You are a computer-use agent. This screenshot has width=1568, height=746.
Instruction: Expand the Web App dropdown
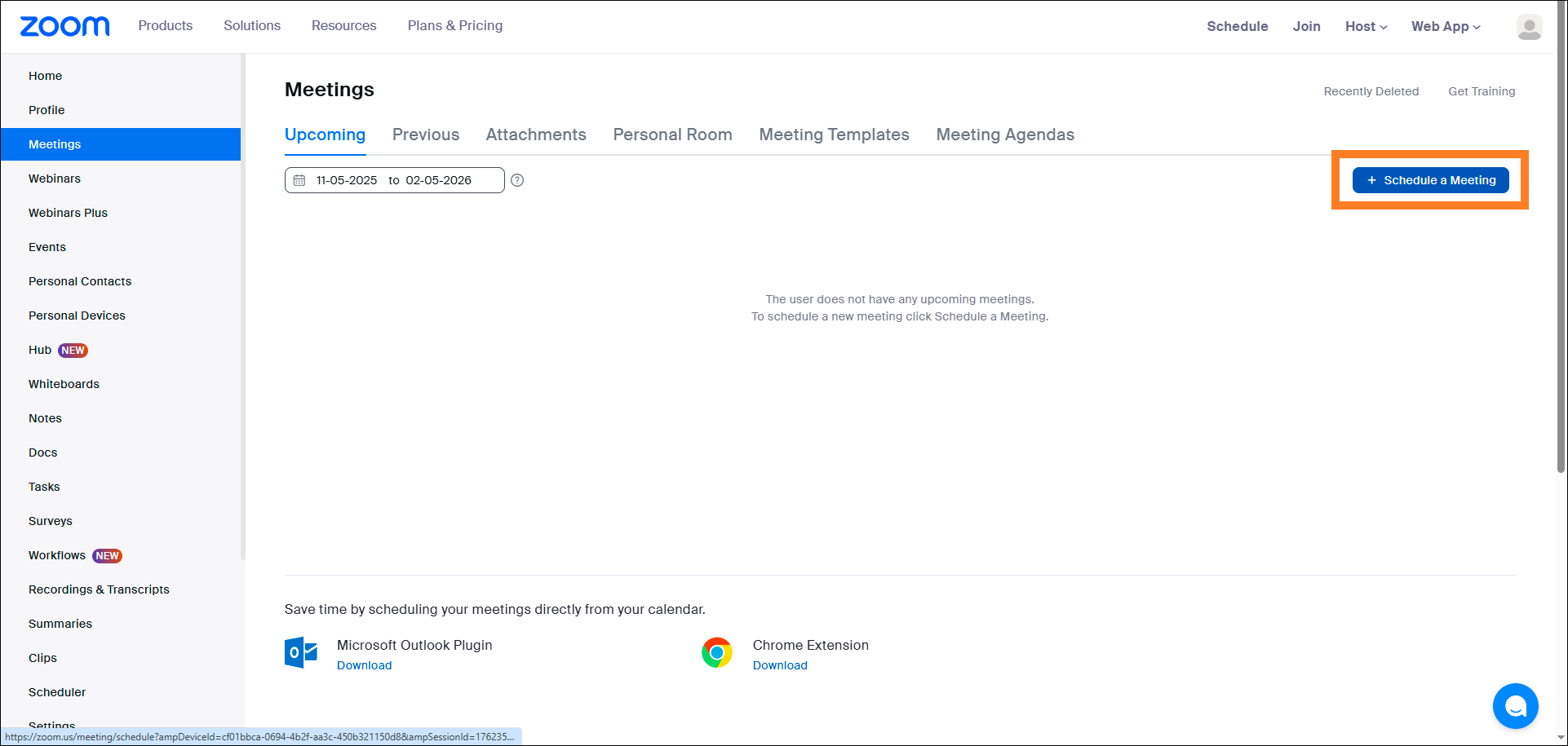[1445, 26]
